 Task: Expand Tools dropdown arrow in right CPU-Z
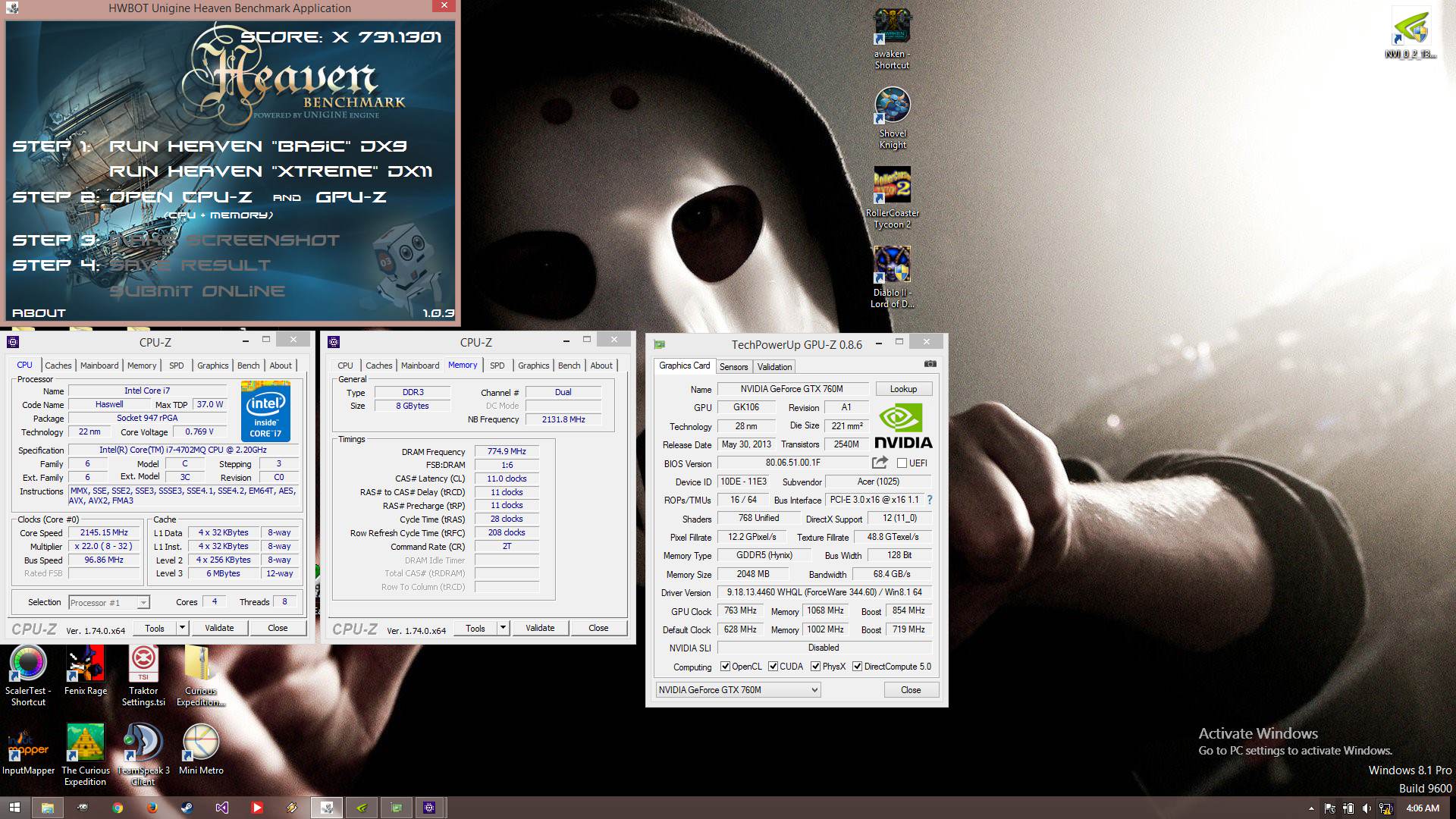pyautogui.click(x=503, y=628)
